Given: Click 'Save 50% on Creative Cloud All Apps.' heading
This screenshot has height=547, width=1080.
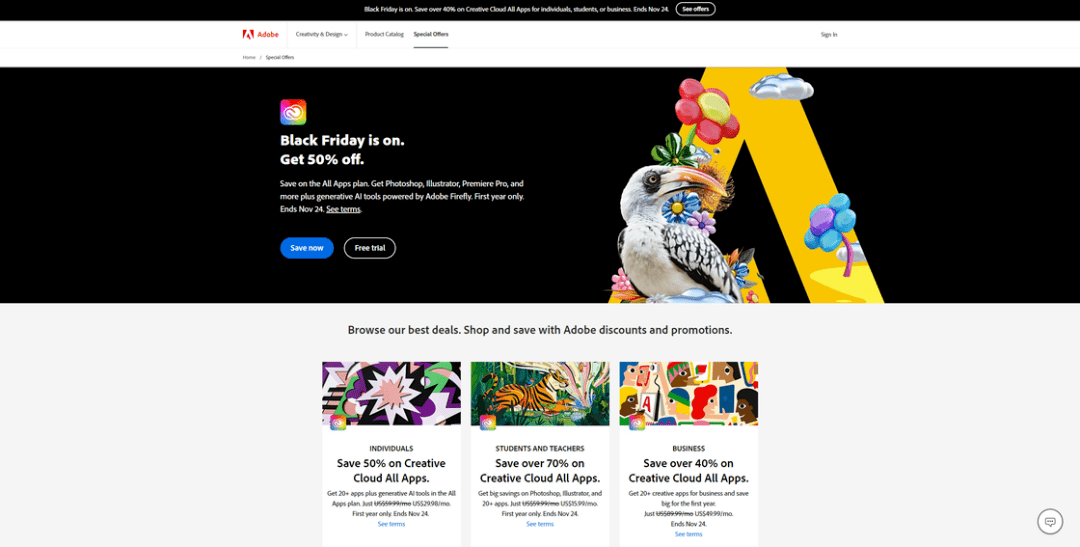Looking at the screenshot, I should click(391, 471).
